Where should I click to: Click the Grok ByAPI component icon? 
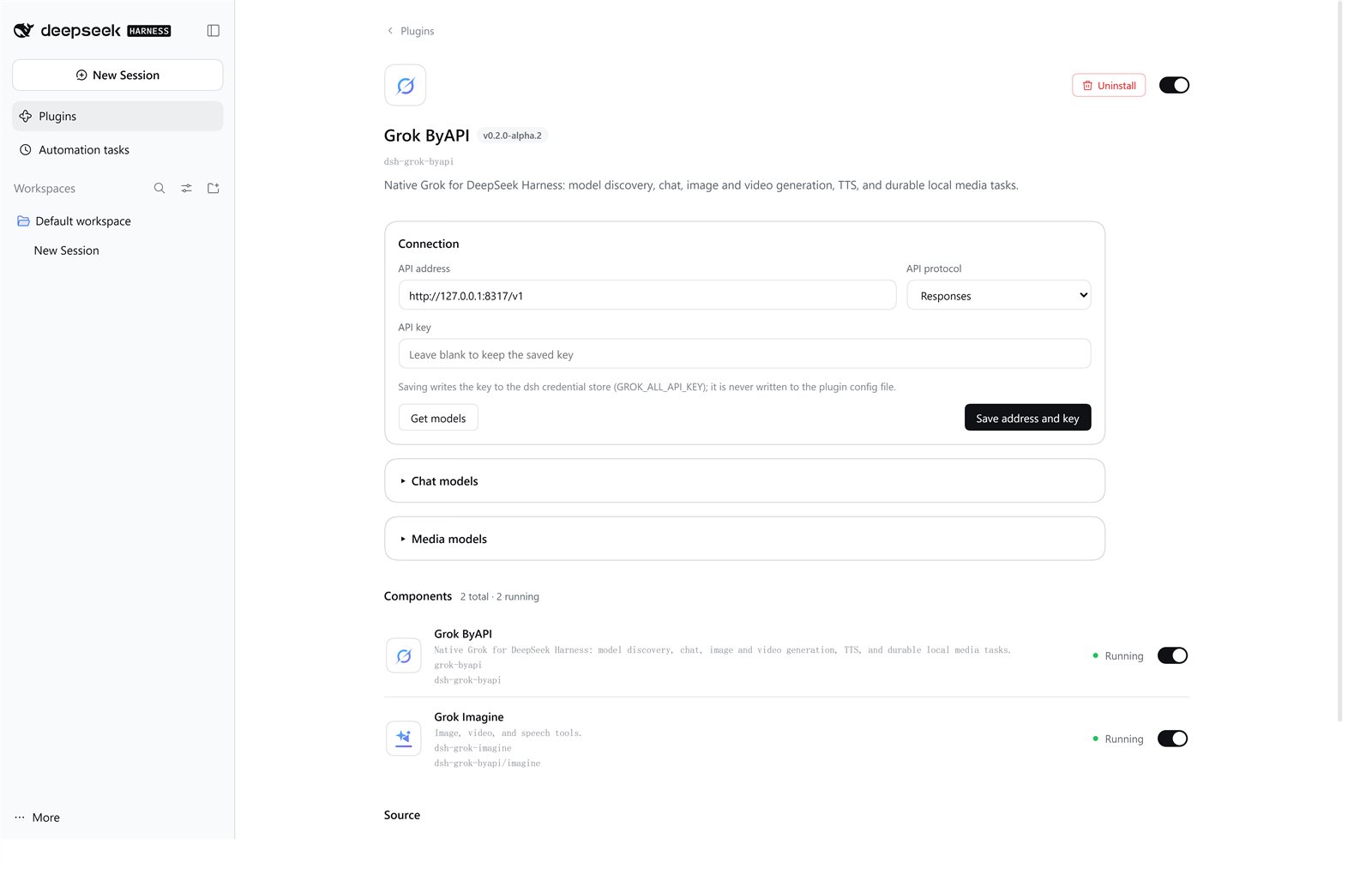tap(404, 656)
